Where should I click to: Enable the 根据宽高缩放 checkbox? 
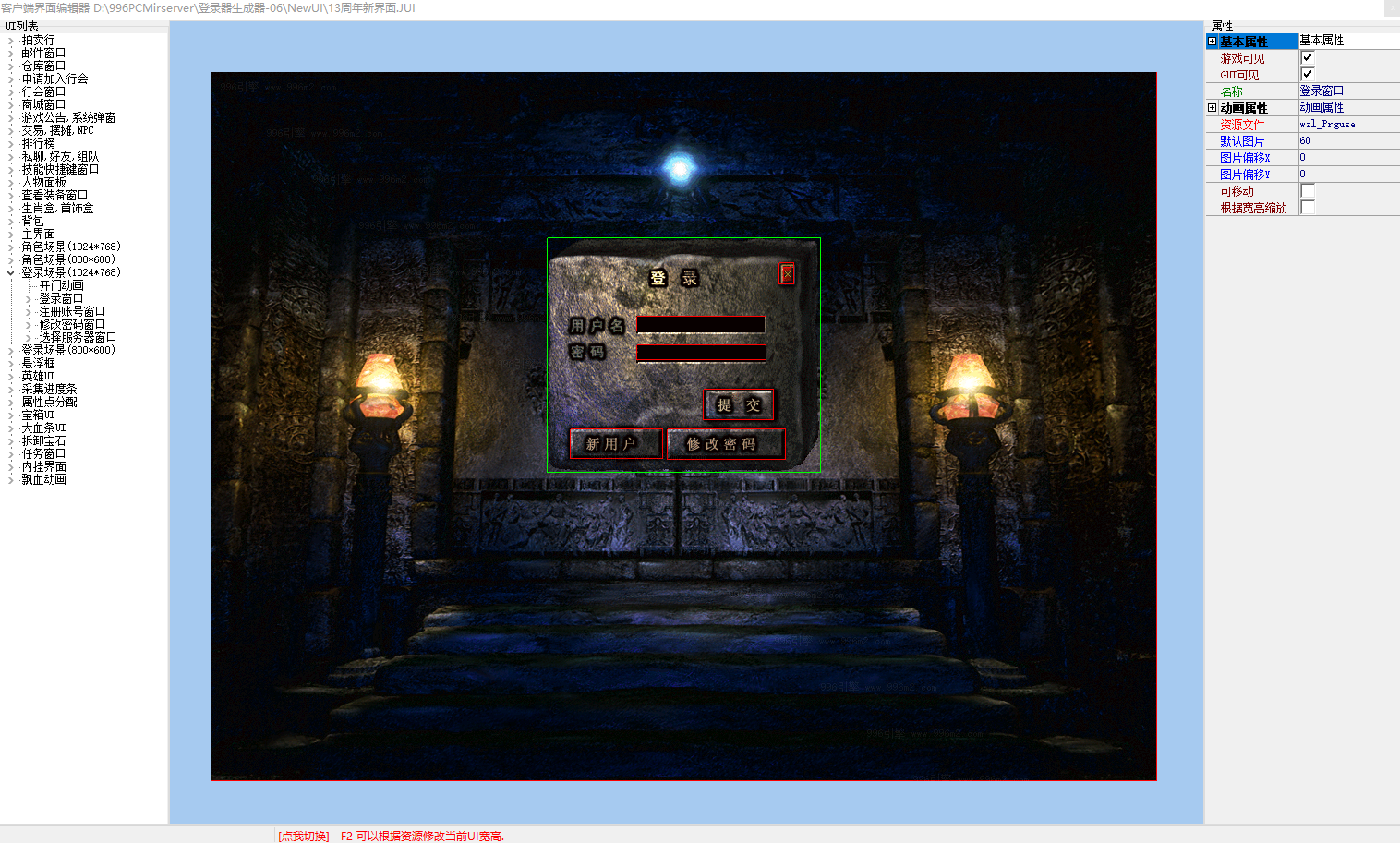tap(1307, 208)
